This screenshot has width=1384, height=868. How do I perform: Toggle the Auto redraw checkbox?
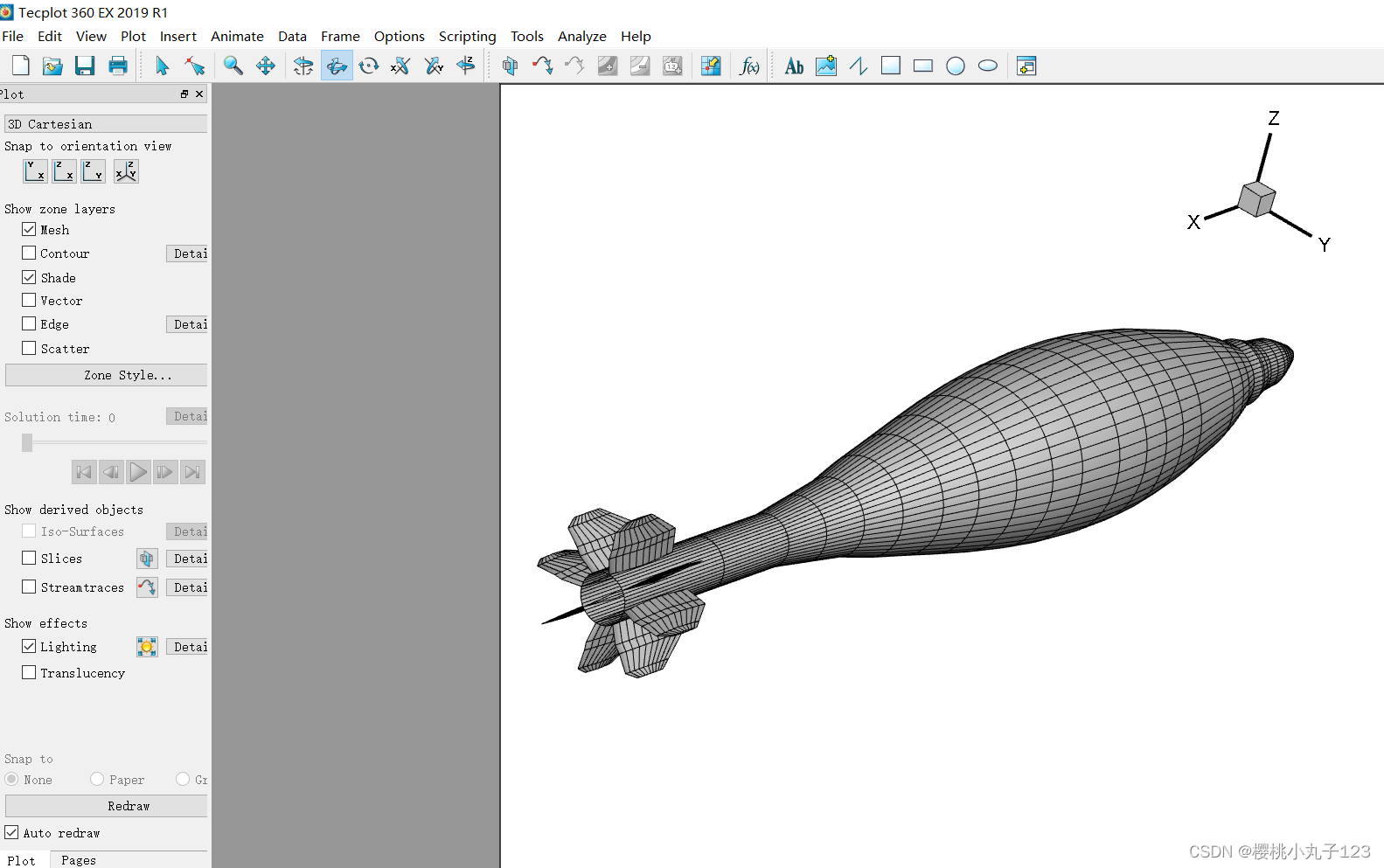coord(11,832)
